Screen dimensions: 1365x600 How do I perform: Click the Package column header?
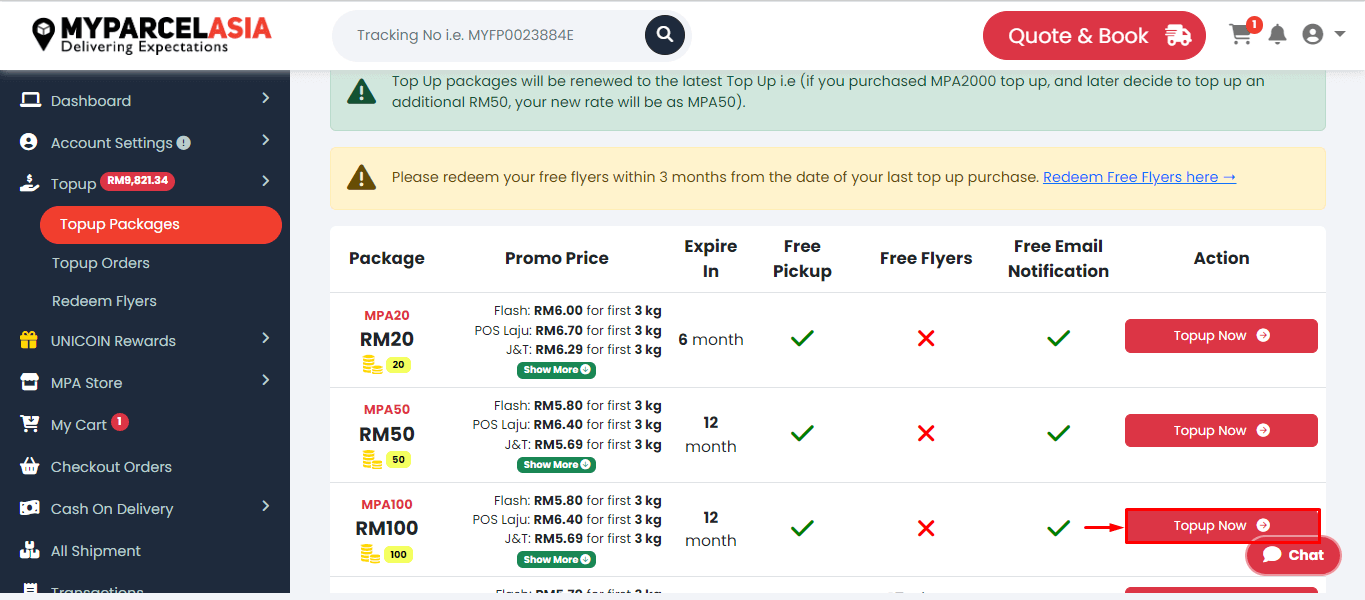(x=387, y=258)
